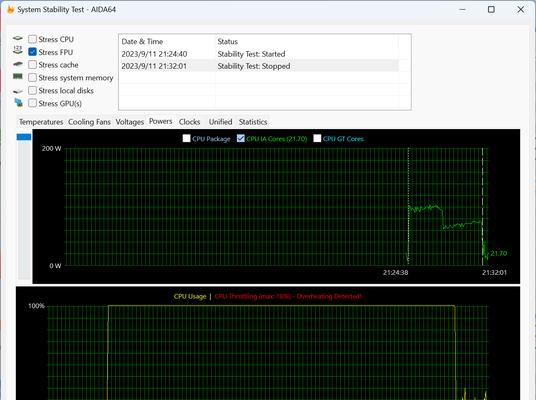Viewport: 536px width, 400px height.
Task: Click the blue graph slider handle
Action: point(24,137)
